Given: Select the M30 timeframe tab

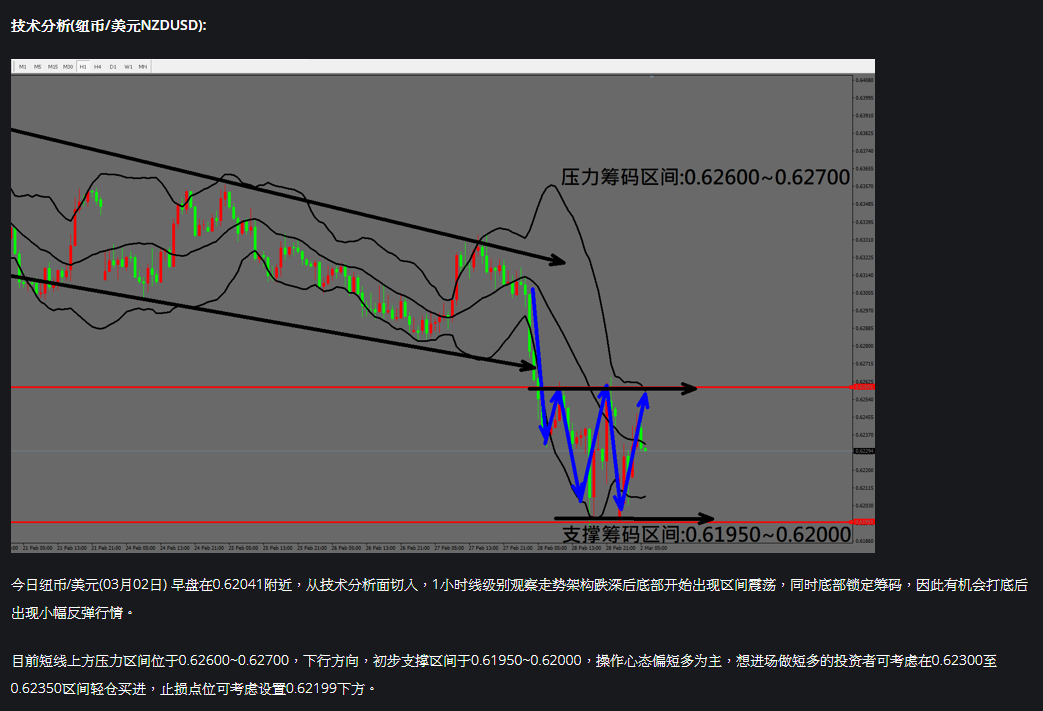Looking at the screenshot, I should [68, 67].
